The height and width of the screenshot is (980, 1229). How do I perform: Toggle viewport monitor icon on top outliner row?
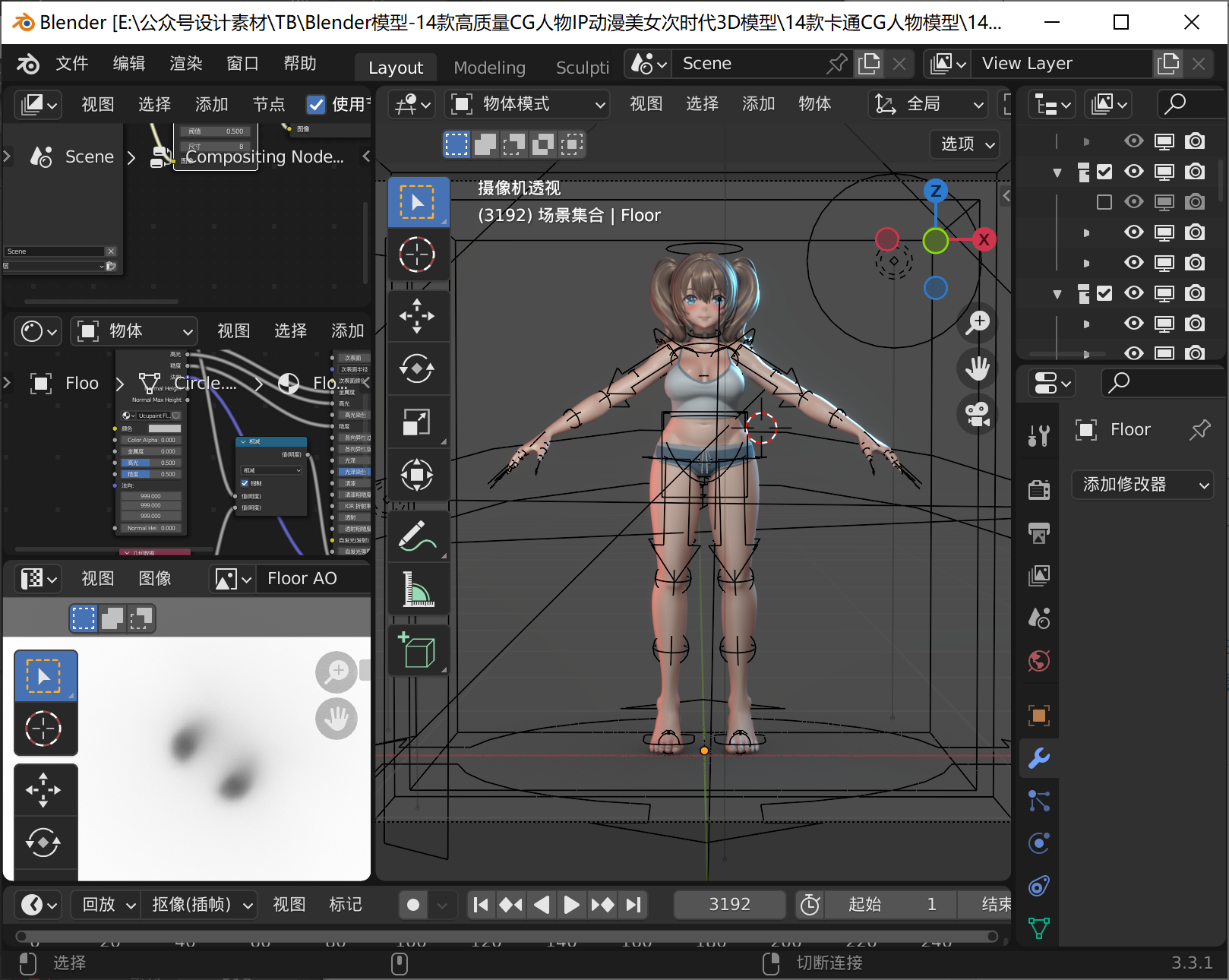tap(1164, 141)
